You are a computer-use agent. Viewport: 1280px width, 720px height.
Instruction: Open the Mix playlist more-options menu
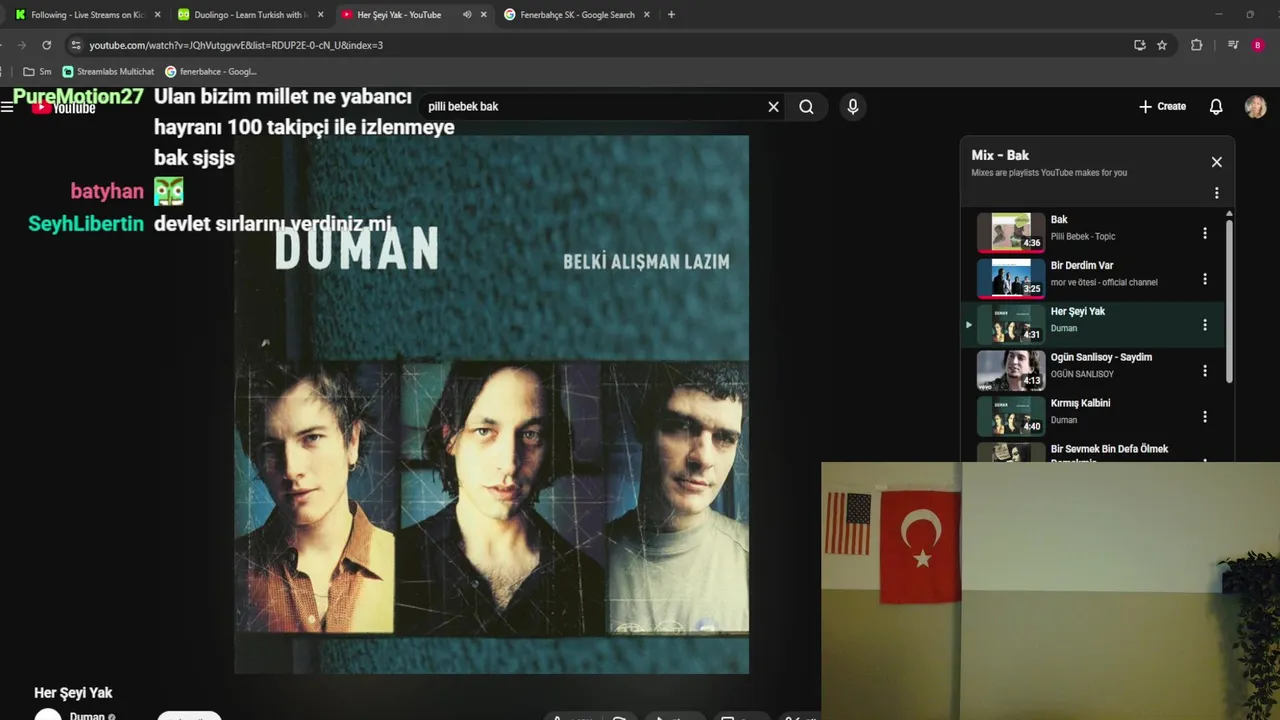click(x=1216, y=193)
